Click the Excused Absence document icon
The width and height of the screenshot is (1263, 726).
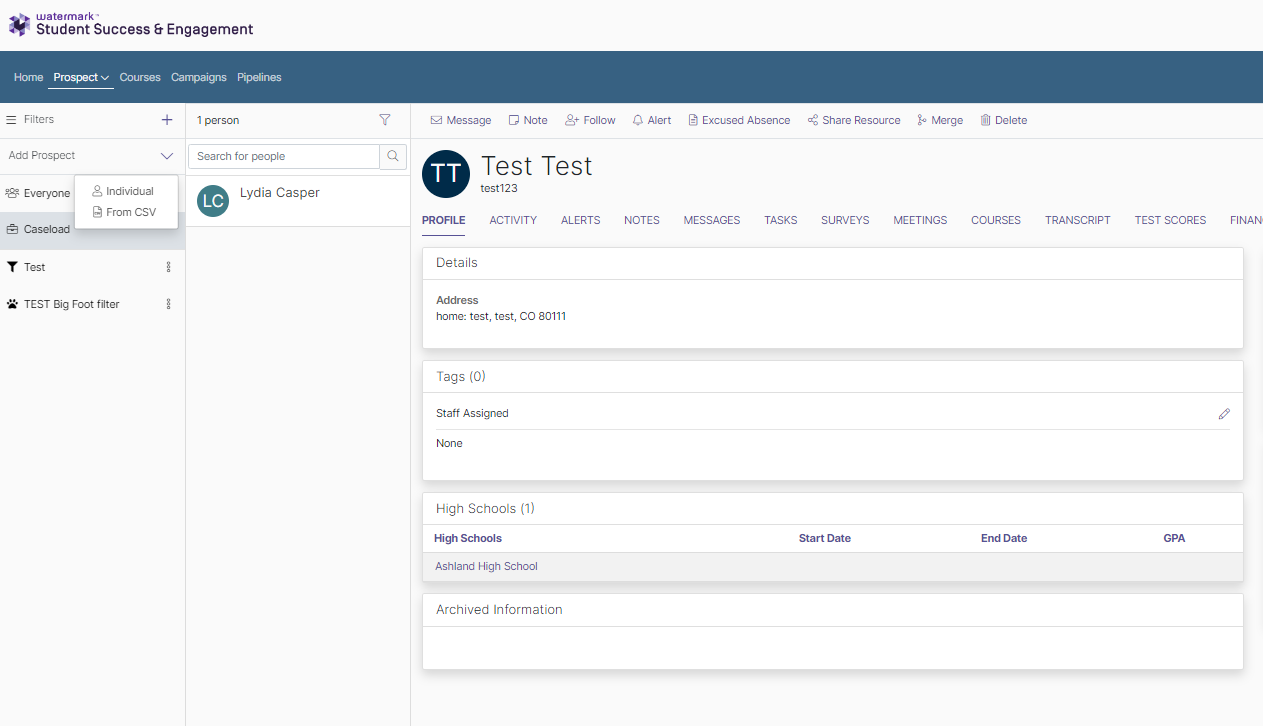point(693,120)
